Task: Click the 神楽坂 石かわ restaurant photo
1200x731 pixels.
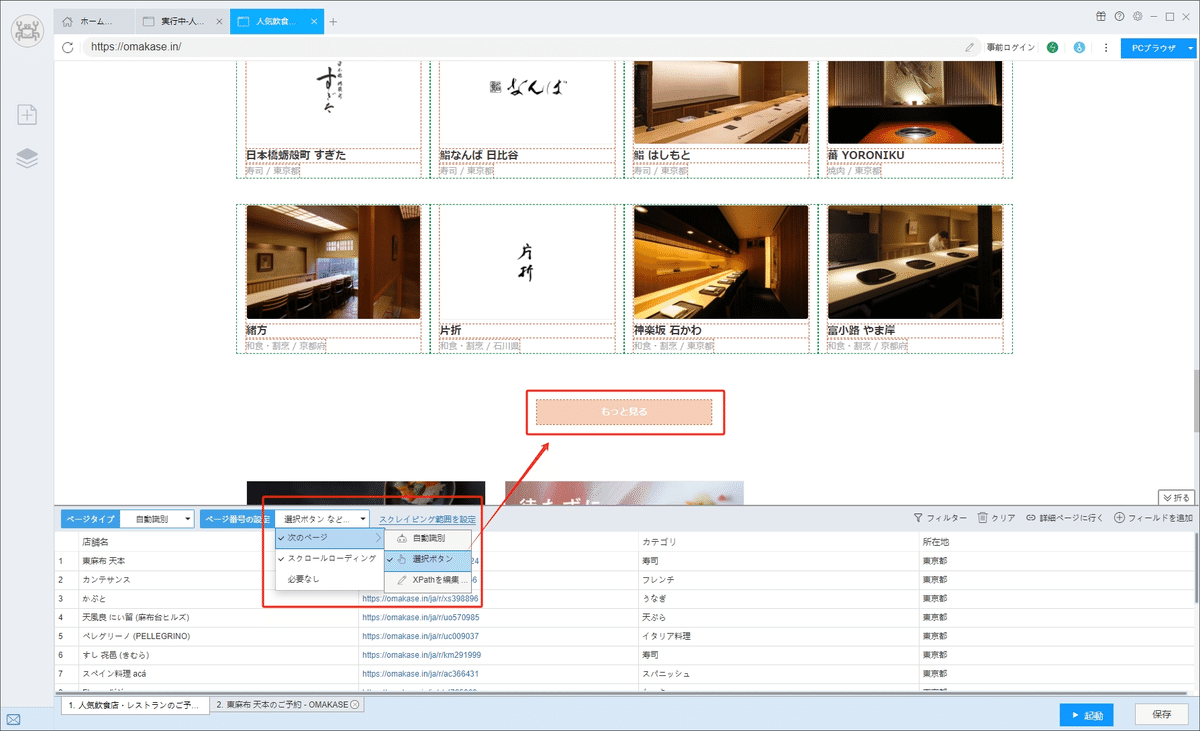Action: point(720,263)
